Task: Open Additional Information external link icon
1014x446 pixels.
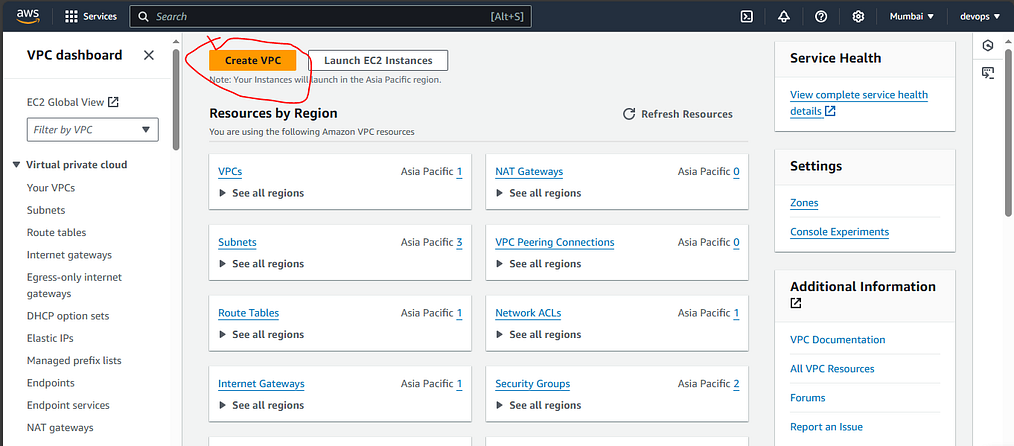Action: pos(796,303)
